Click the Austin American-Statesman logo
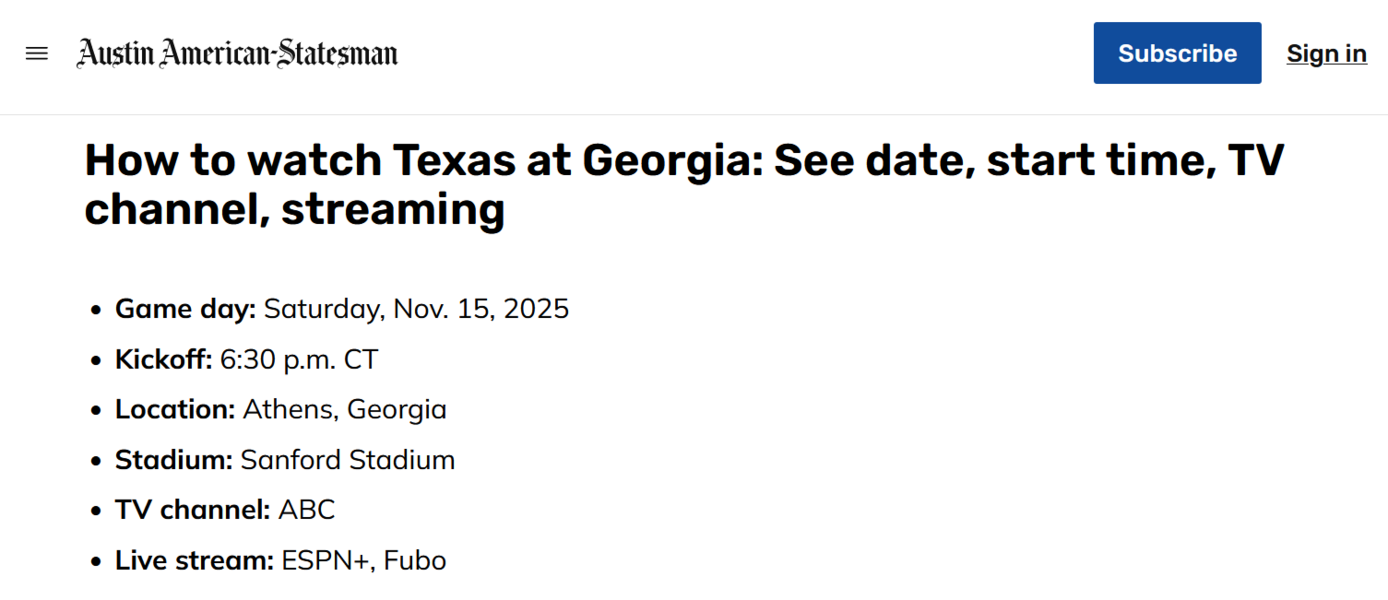Image resolution: width=1388 pixels, height=600 pixels. click(x=237, y=53)
